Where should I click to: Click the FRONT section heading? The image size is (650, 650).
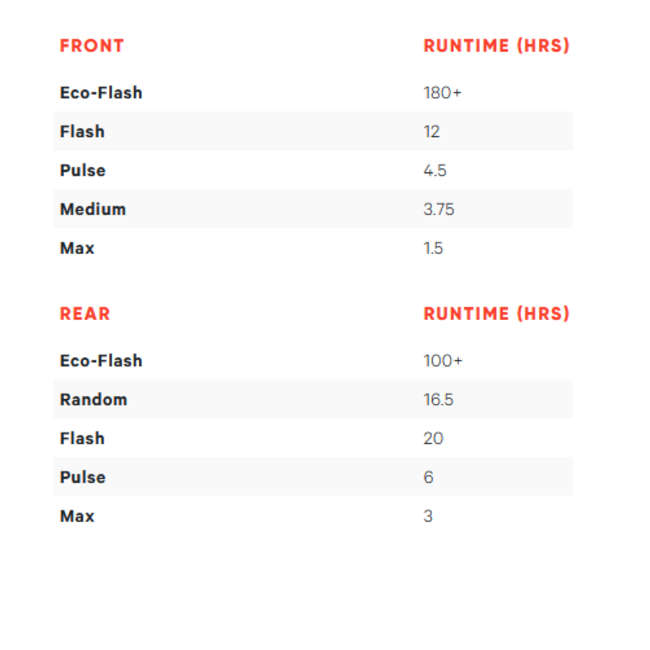(92, 46)
